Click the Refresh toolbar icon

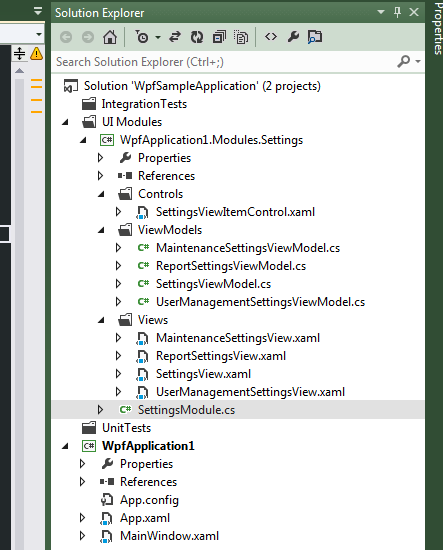click(197, 37)
